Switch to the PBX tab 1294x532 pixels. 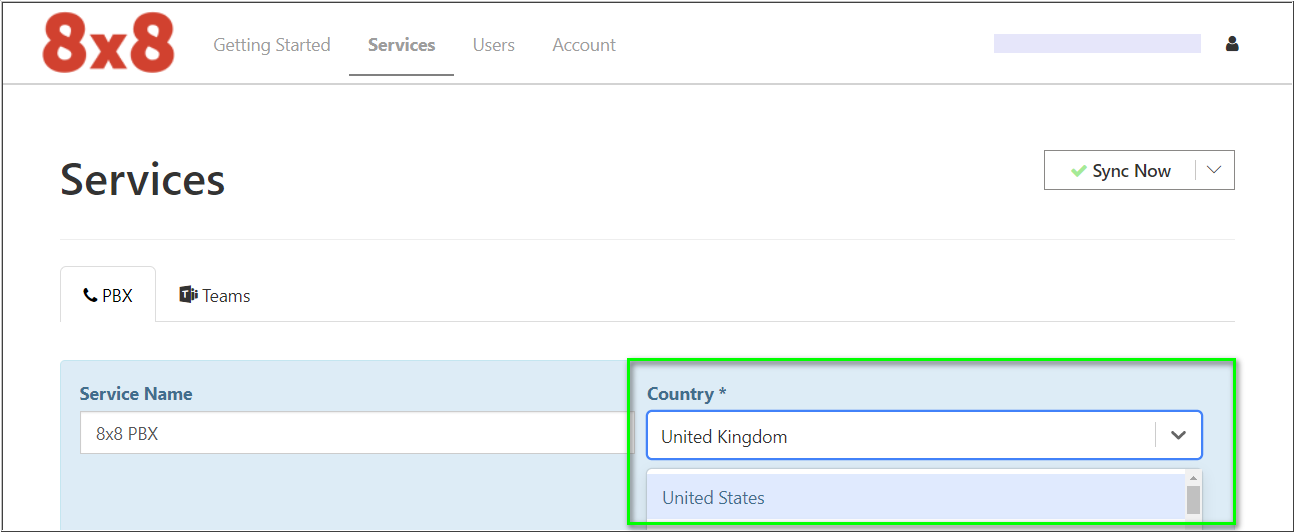click(x=108, y=295)
